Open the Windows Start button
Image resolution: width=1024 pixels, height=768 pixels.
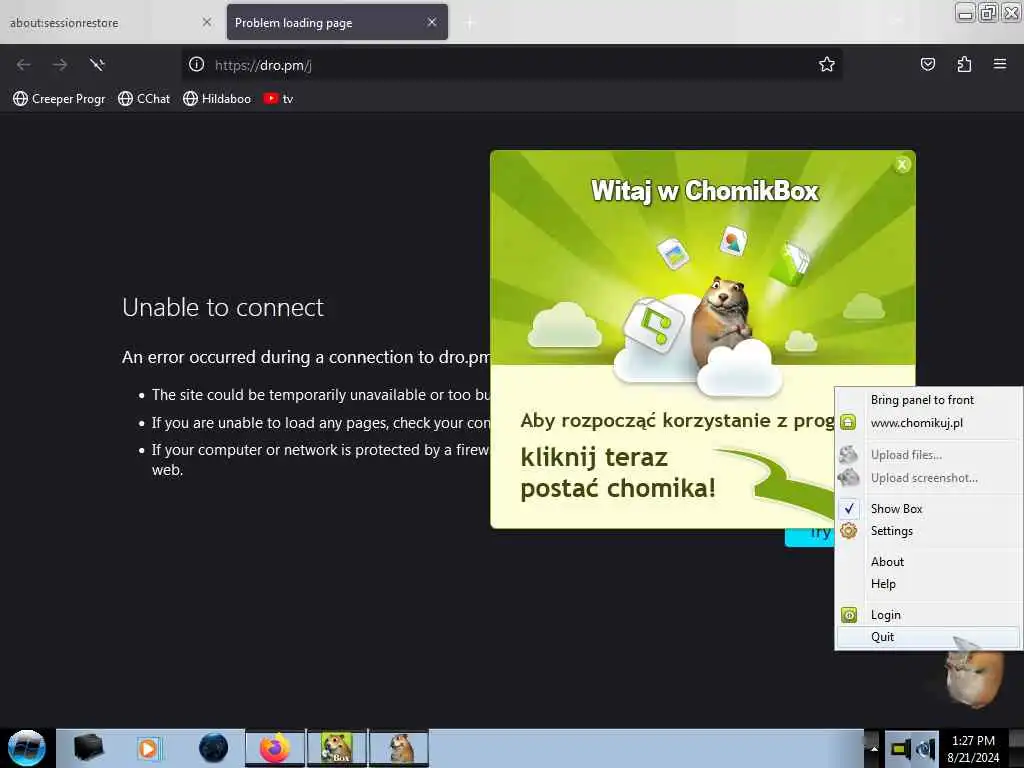pos(27,748)
